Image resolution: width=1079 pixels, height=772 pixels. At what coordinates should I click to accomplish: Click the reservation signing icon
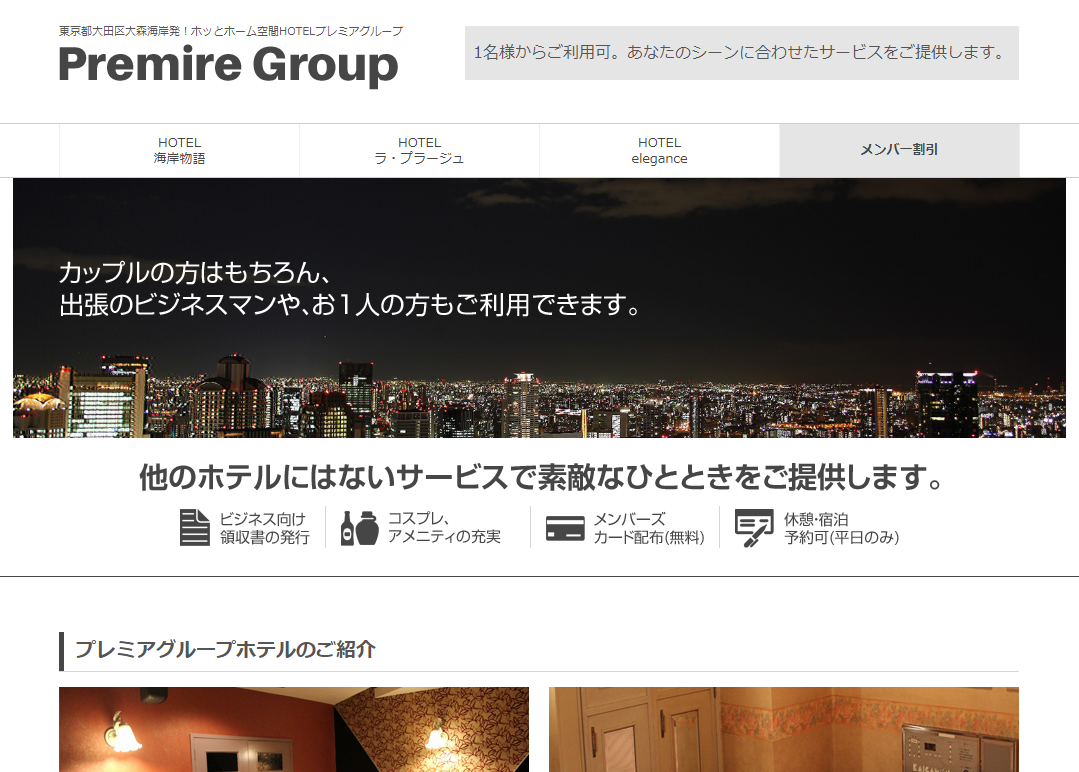[754, 528]
